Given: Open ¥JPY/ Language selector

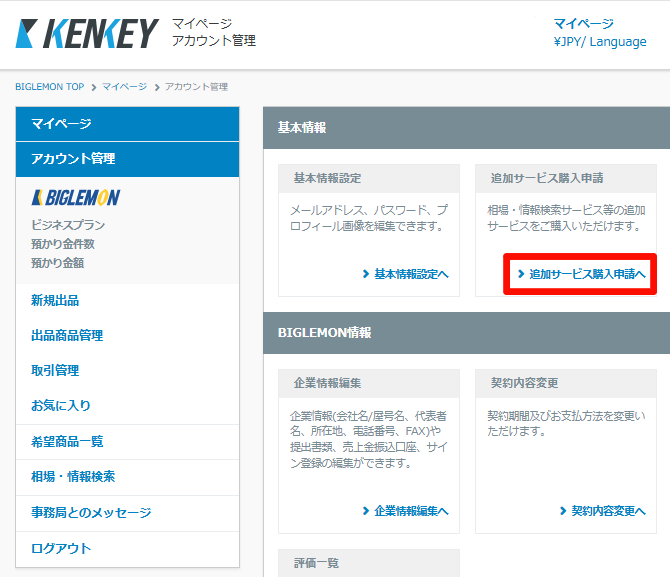Looking at the screenshot, I should coord(599,42).
